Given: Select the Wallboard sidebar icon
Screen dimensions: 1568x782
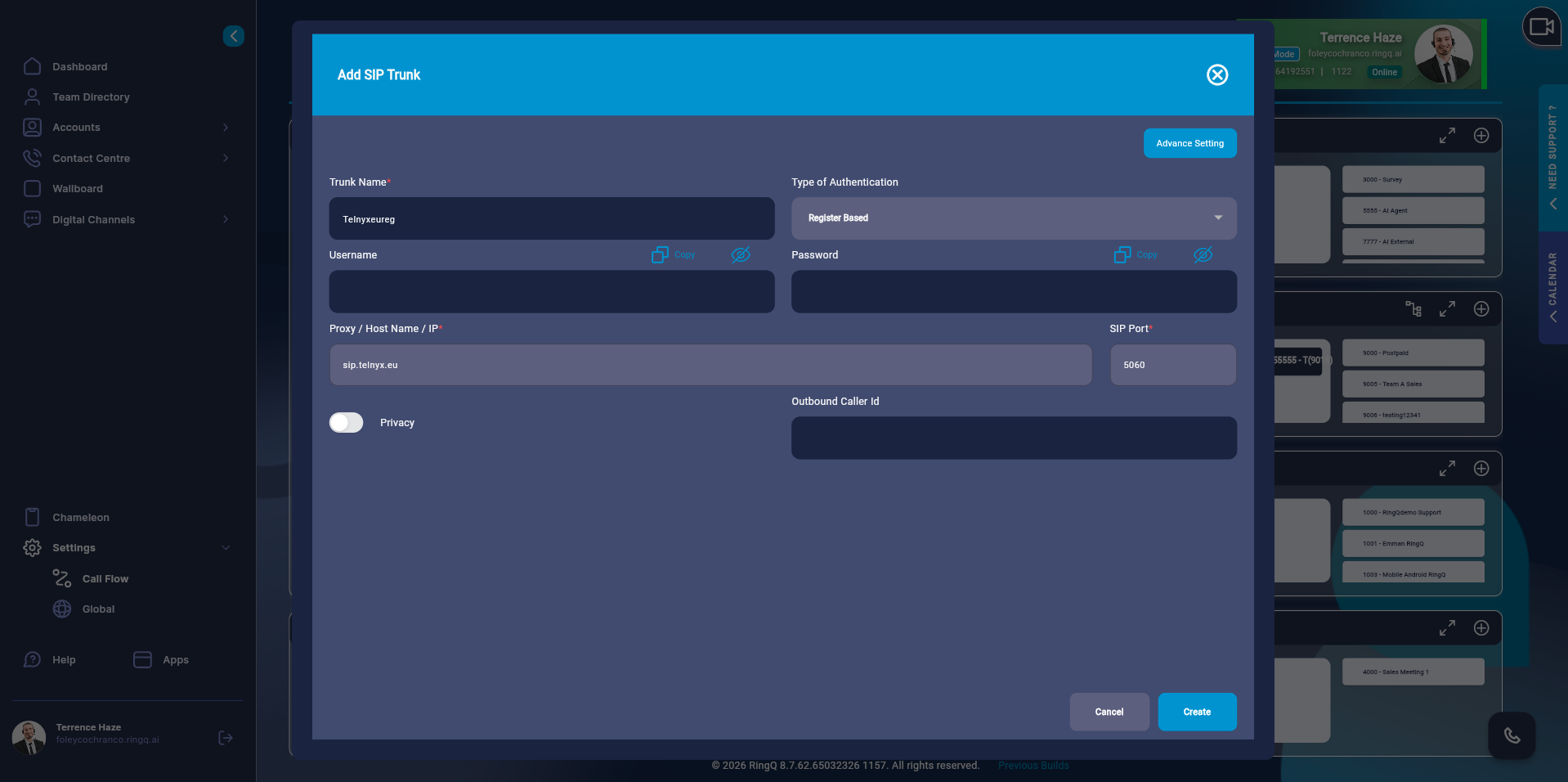Looking at the screenshot, I should point(33,188).
